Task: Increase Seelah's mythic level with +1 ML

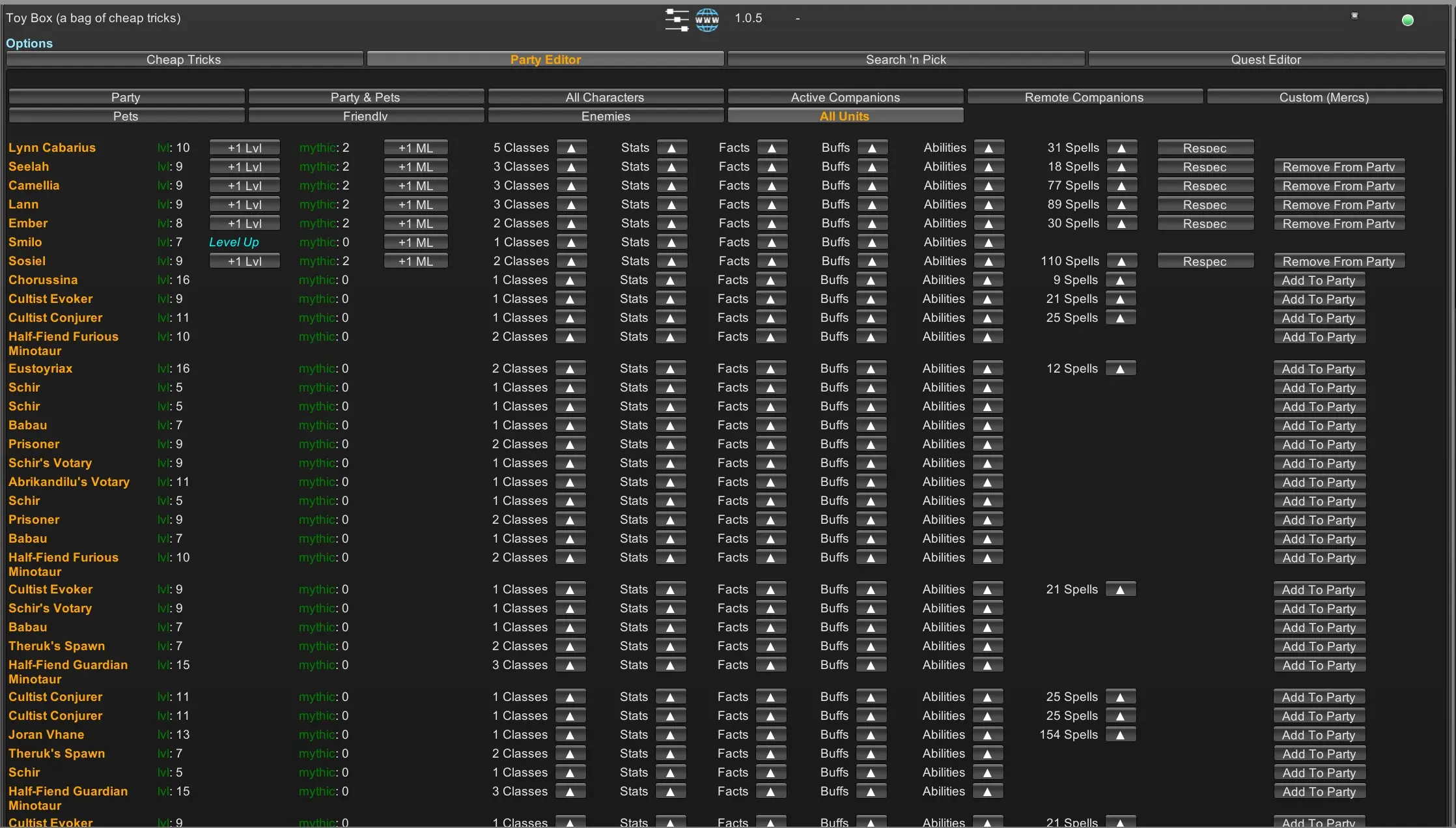Action: point(415,167)
